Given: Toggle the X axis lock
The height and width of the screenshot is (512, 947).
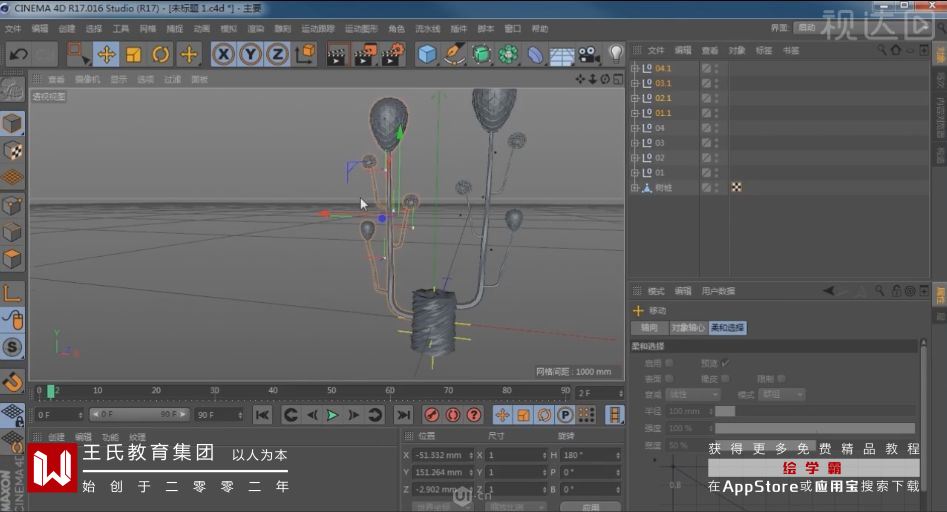Looking at the screenshot, I should click(x=224, y=54).
